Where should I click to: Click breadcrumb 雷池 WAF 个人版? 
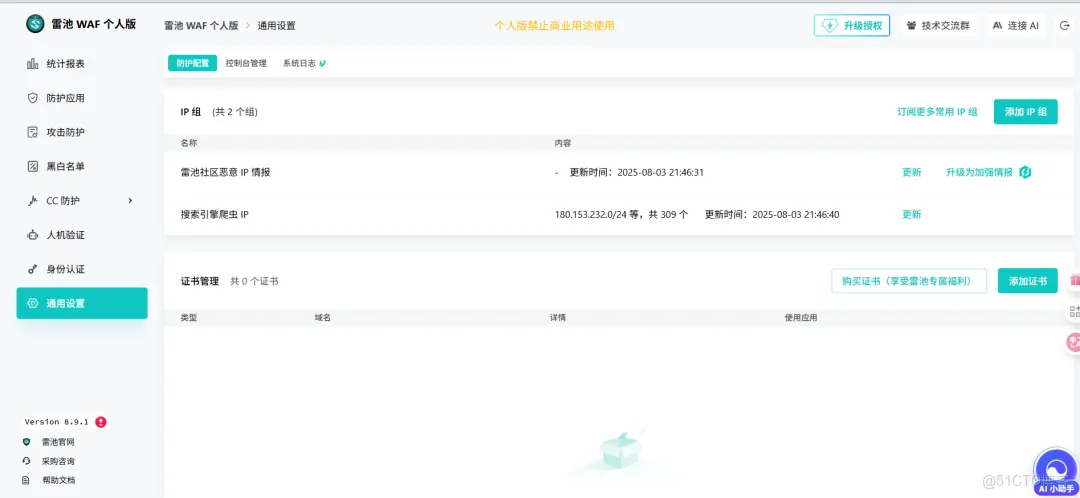pyautogui.click(x=201, y=25)
